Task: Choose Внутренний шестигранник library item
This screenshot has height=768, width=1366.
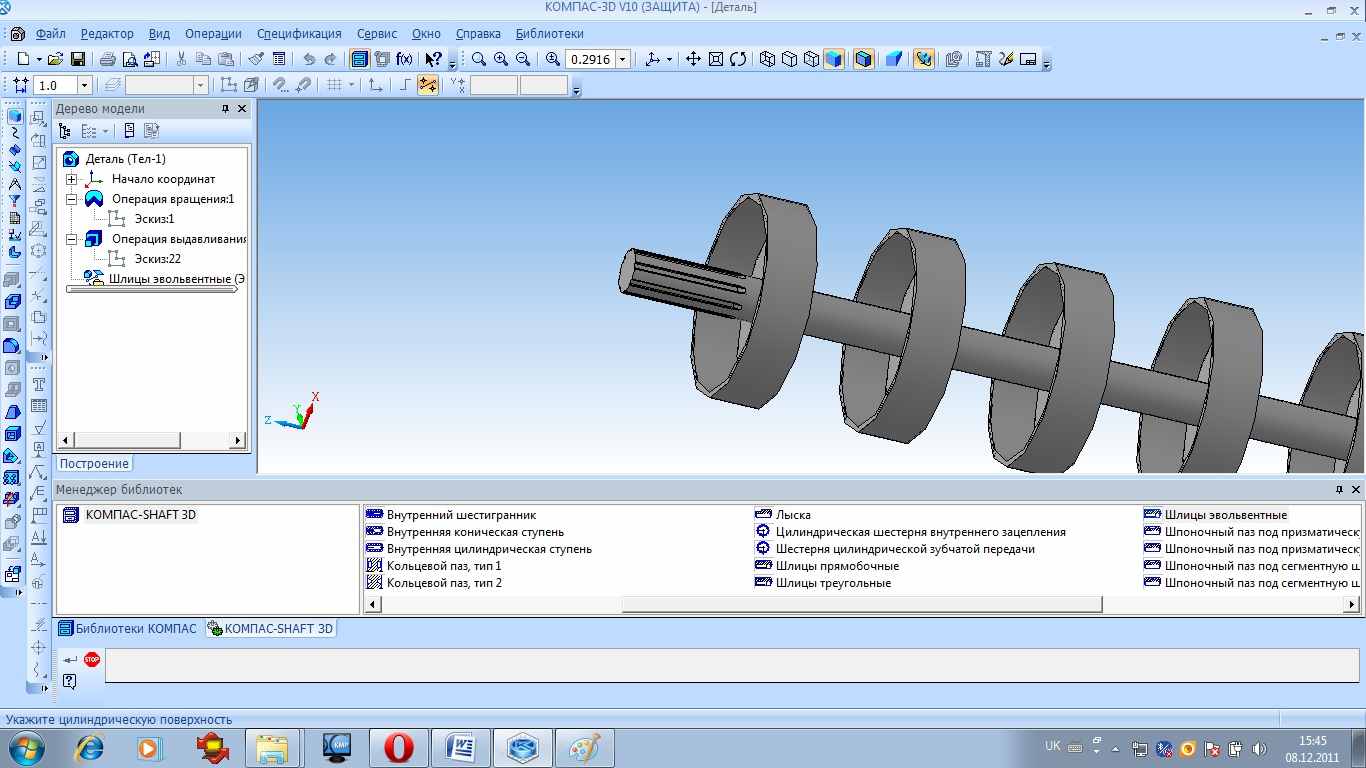Action: point(461,515)
